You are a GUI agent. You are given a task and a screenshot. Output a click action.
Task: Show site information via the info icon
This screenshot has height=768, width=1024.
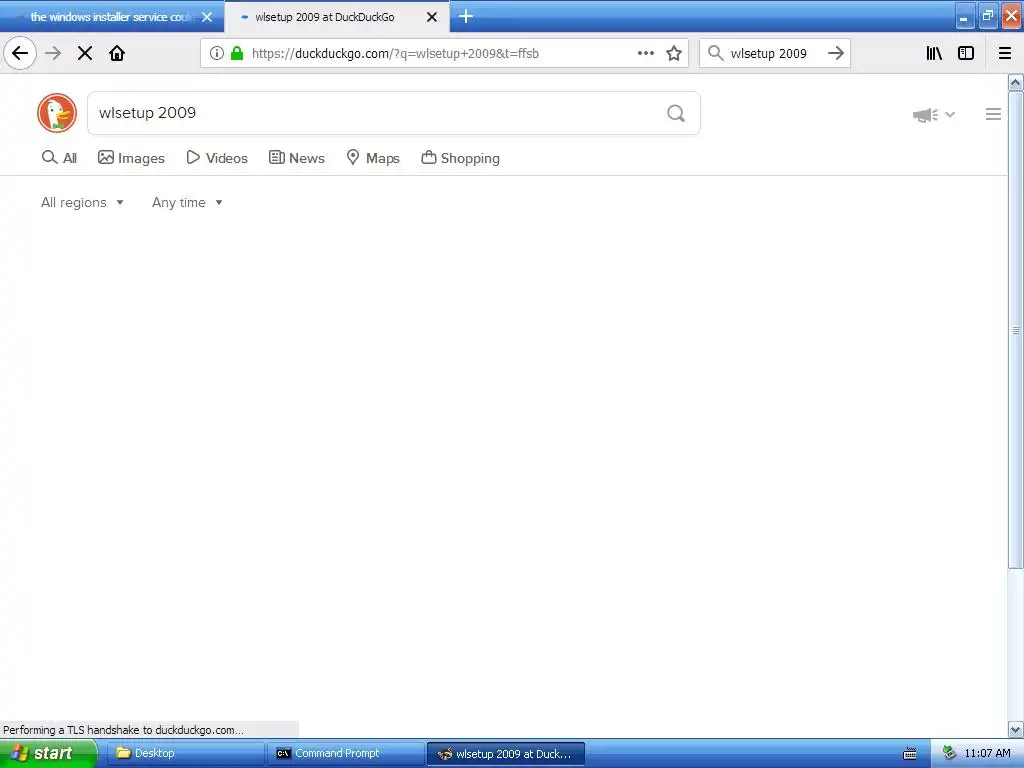pos(217,54)
